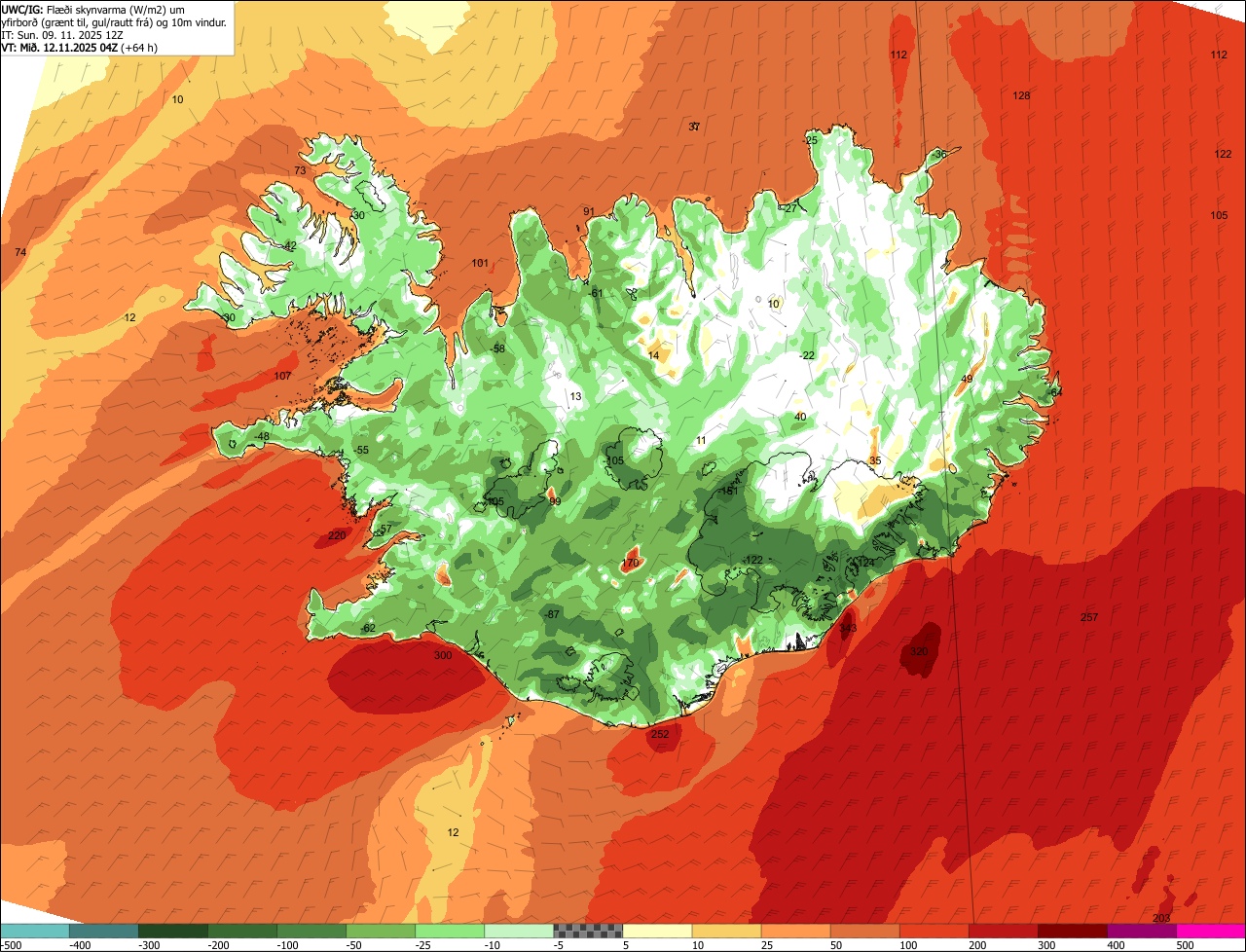Click the value 13 in the central-west highlands

tap(575, 396)
